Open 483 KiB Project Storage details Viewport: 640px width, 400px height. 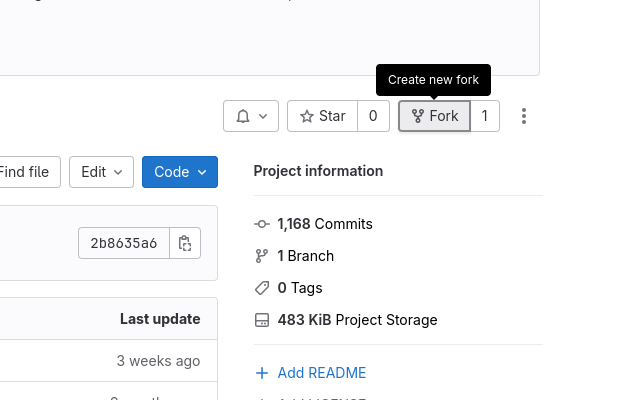tap(358, 320)
